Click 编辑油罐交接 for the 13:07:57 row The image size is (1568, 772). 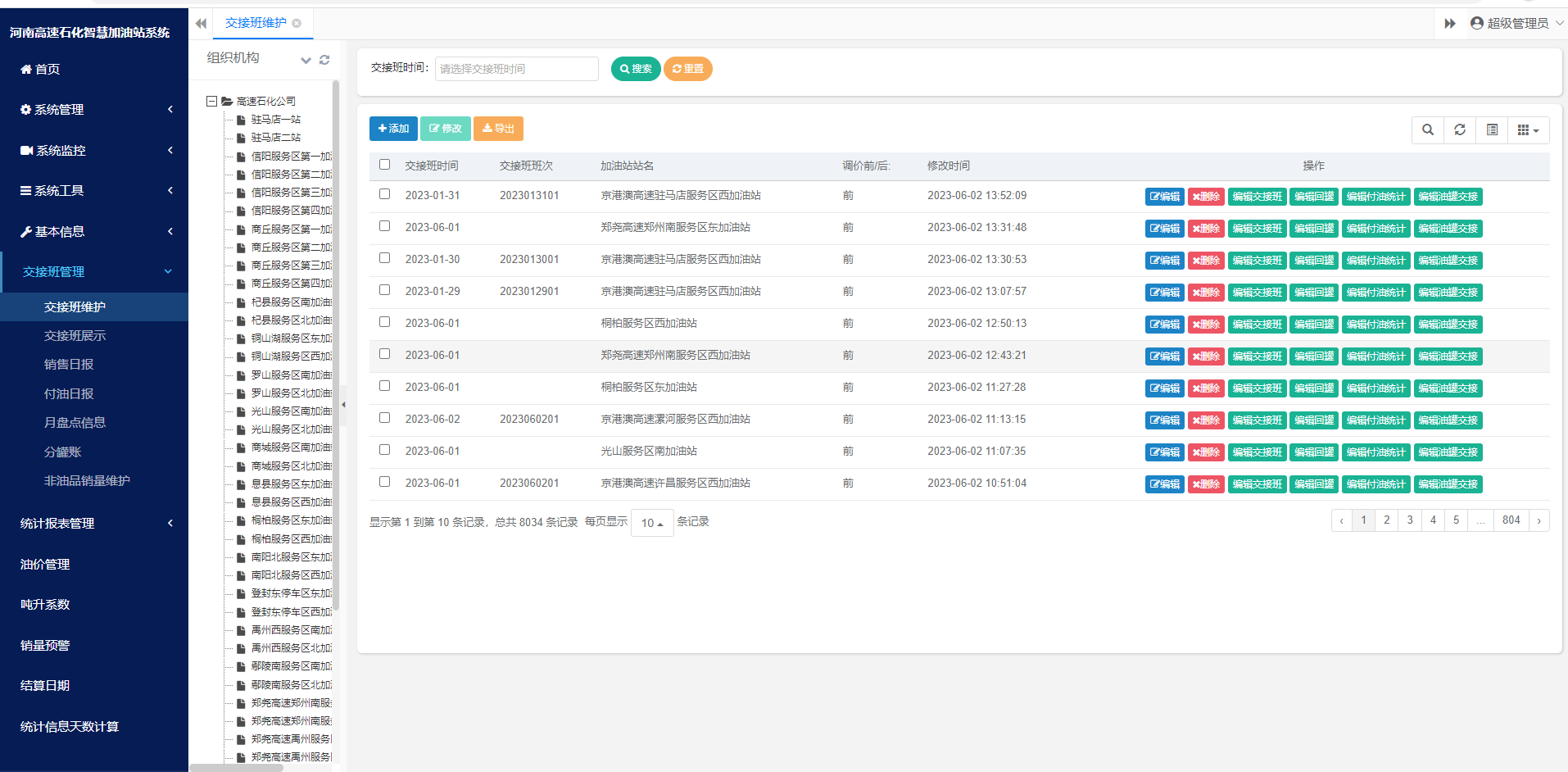coord(1448,293)
